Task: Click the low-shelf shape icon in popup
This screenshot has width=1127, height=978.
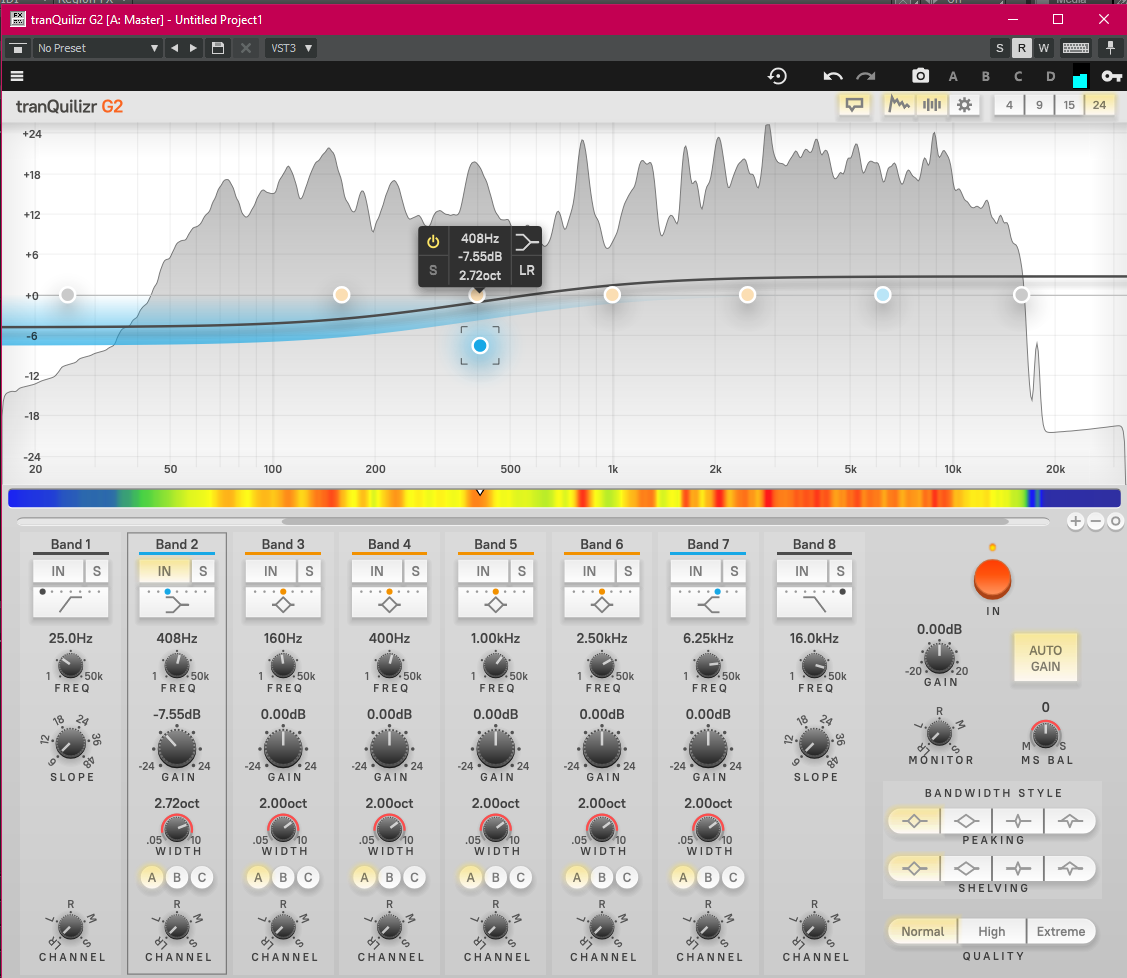Action: tap(527, 242)
